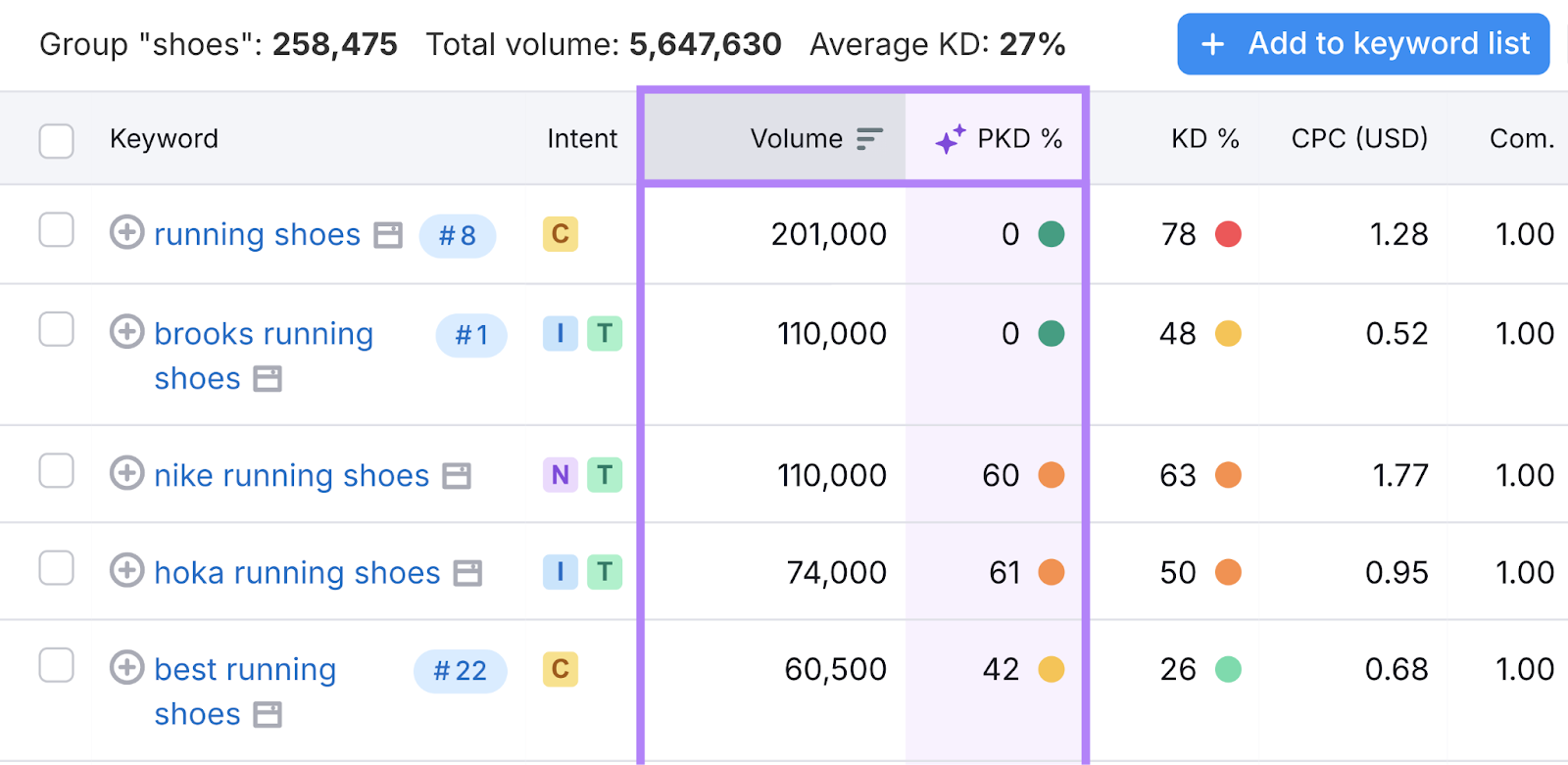Click the red KD dot for running shoes

pyautogui.click(x=1228, y=234)
